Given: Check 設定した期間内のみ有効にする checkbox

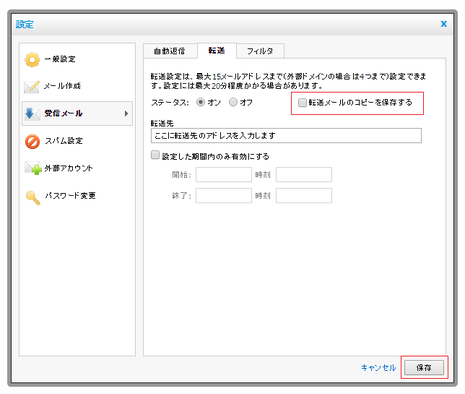Looking at the screenshot, I should pyautogui.click(x=155, y=155).
